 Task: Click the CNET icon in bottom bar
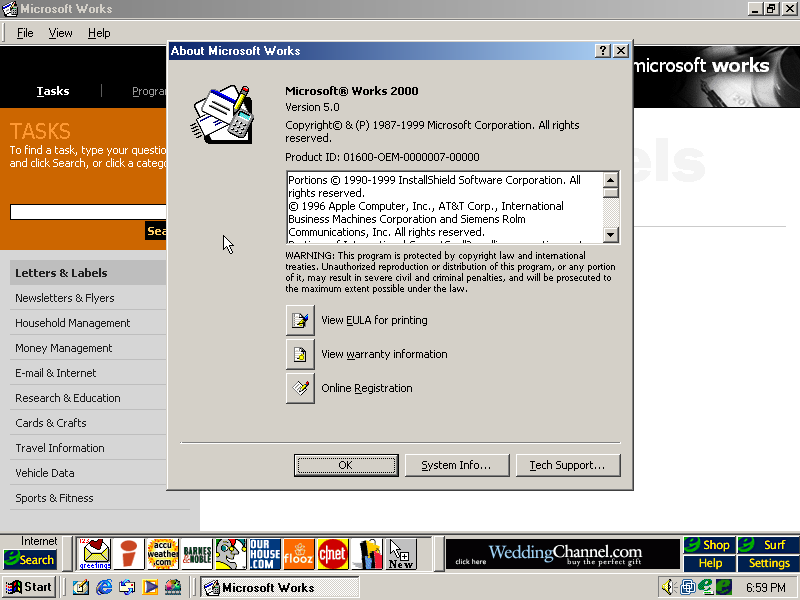[332, 554]
